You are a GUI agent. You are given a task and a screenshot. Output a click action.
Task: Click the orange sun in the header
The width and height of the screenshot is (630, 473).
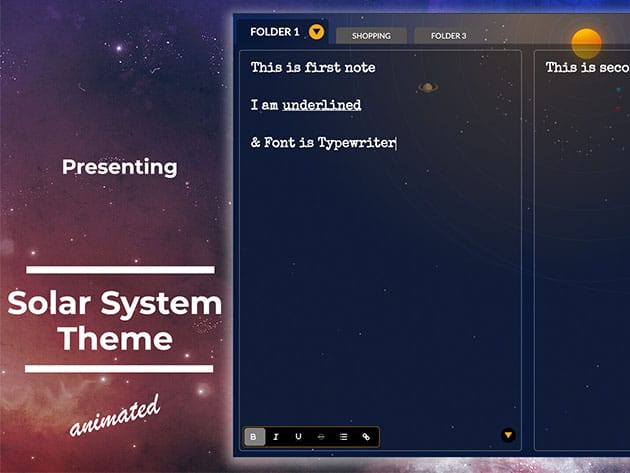[x=586, y=43]
